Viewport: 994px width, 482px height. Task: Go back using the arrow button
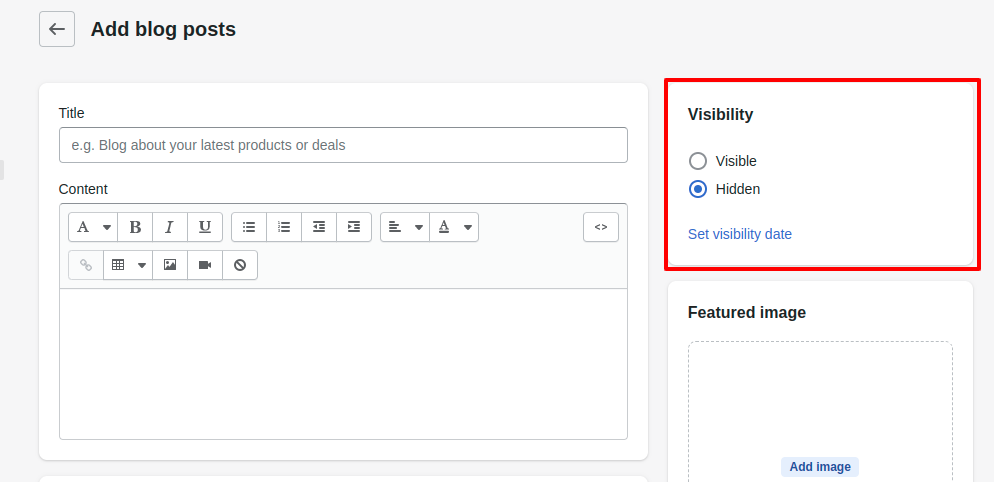point(57,29)
